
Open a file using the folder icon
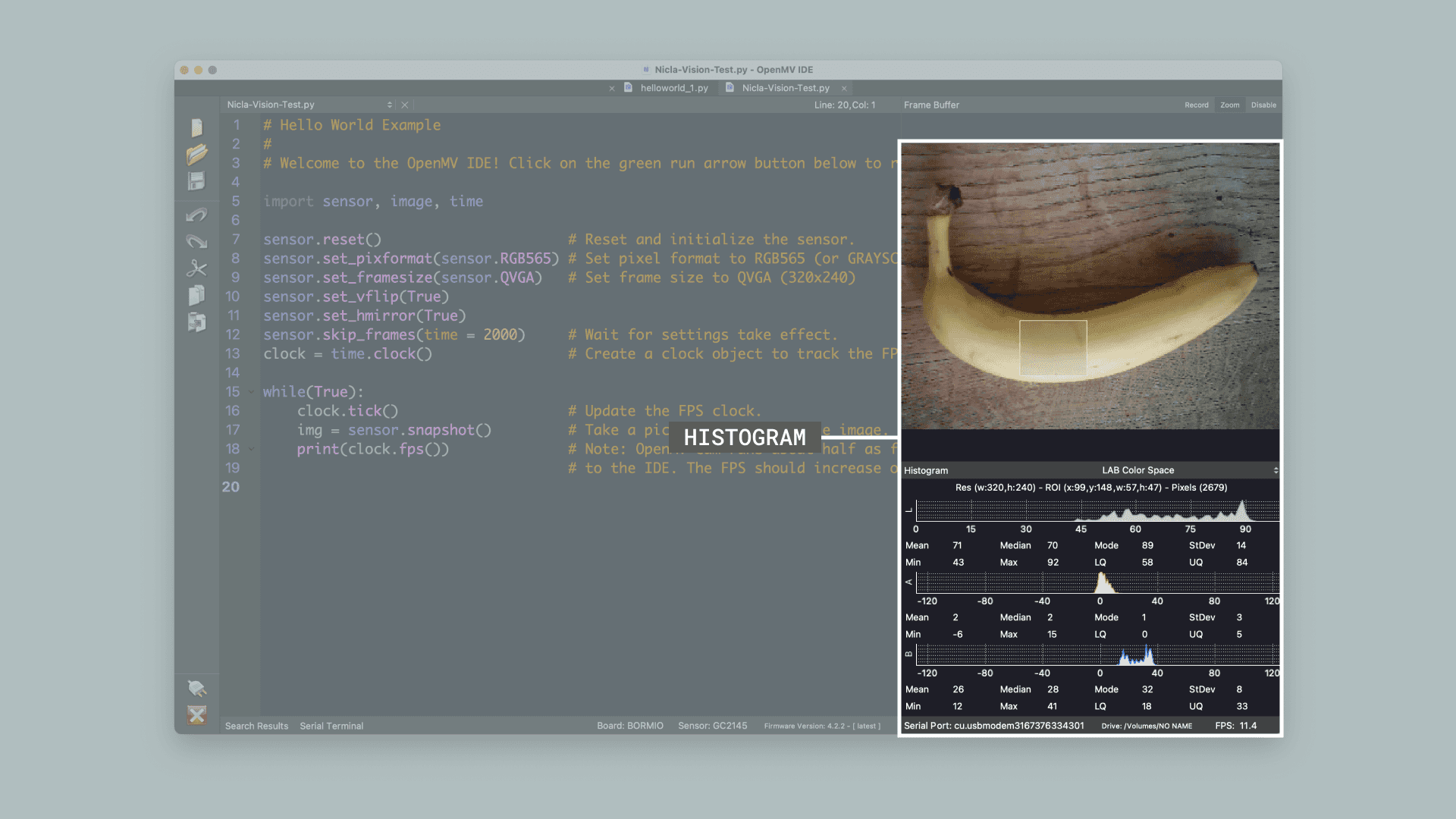pyautogui.click(x=196, y=155)
